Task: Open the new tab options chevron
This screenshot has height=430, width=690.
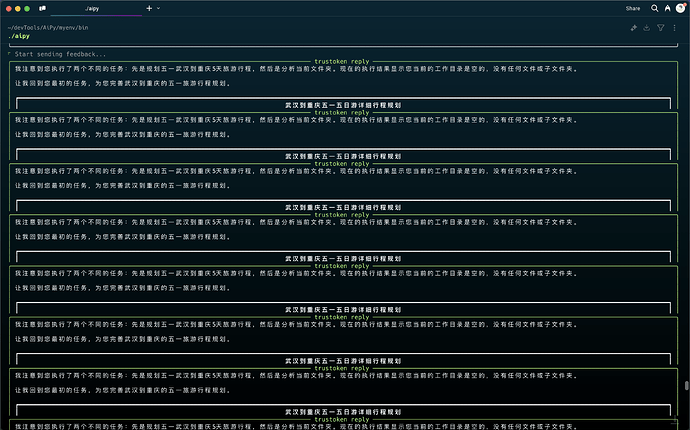Action: click(x=158, y=8)
